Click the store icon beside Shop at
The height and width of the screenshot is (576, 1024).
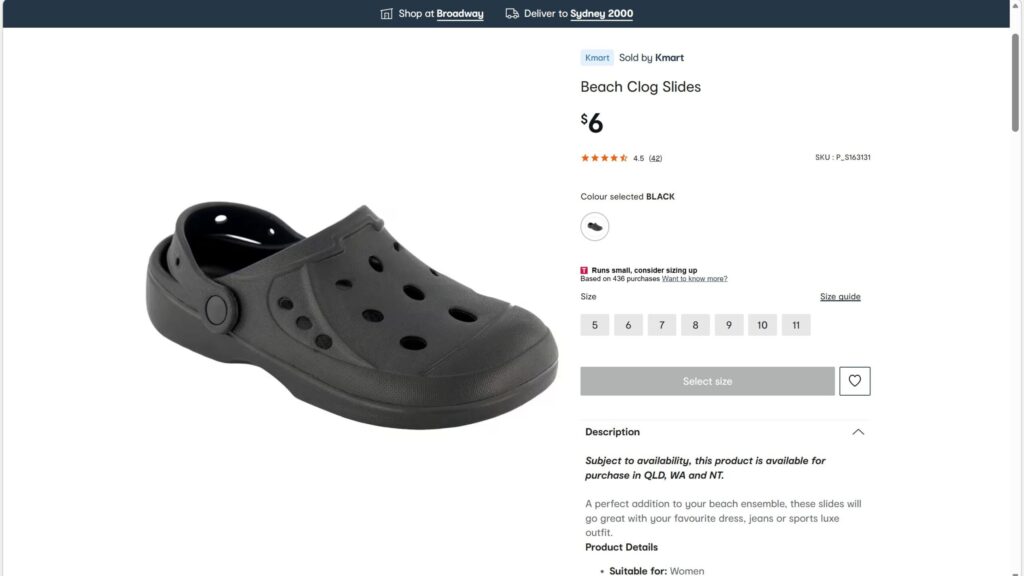386,14
